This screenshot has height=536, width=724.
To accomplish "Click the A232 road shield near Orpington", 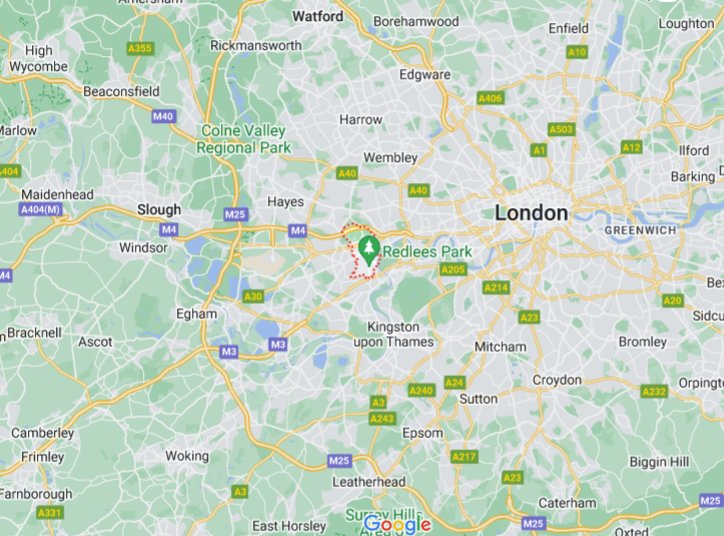I will point(654,391).
